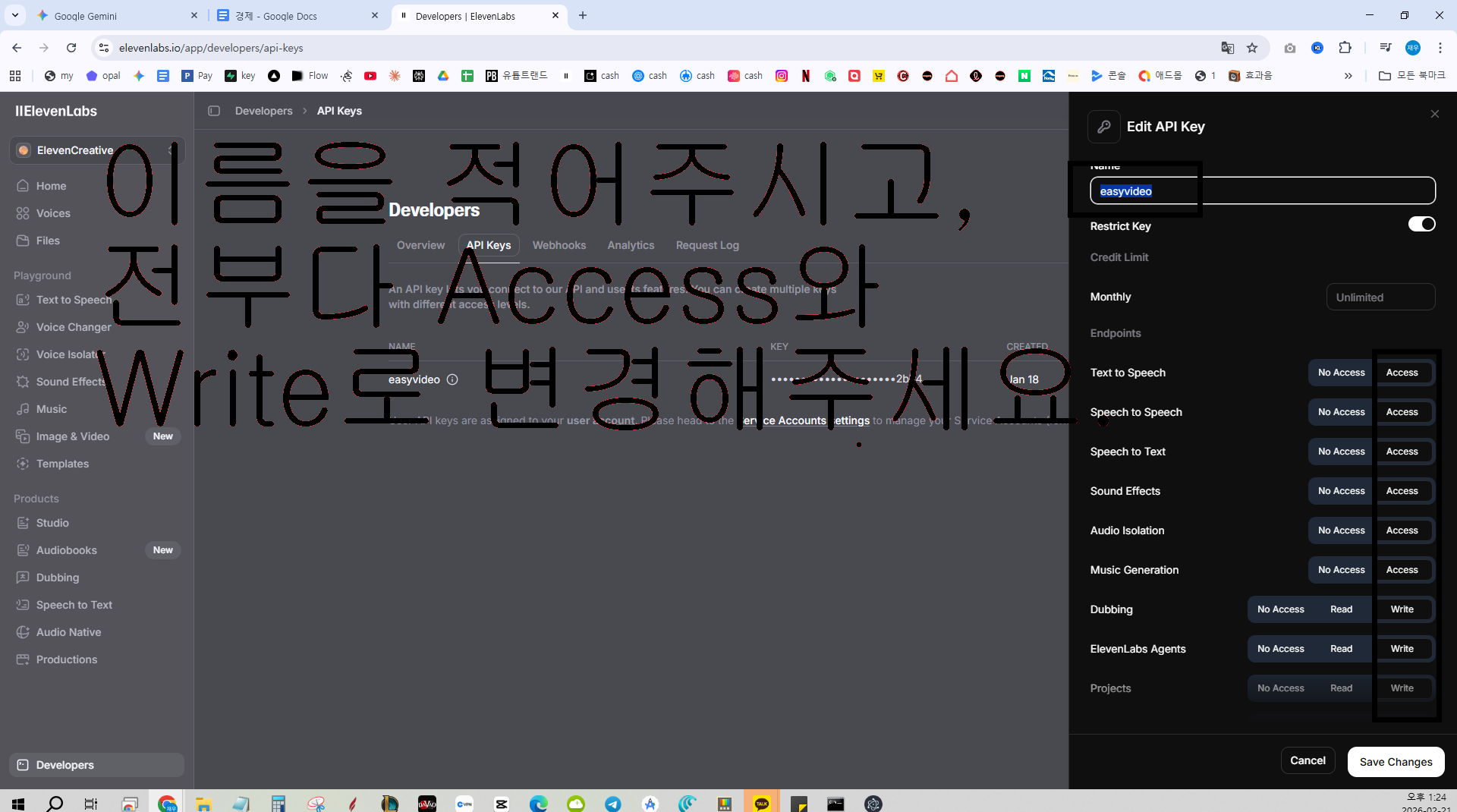
Task: Switch to Request Log tab
Action: tap(707, 245)
